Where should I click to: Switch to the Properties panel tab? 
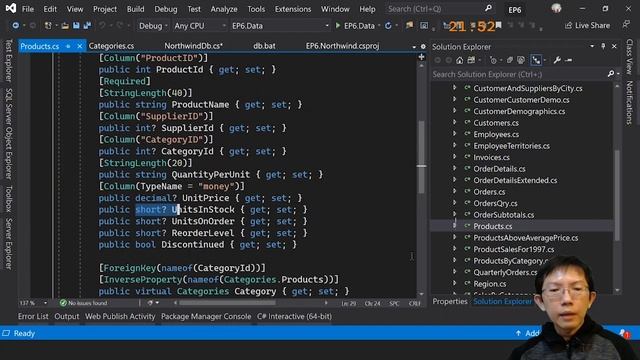click(x=450, y=301)
